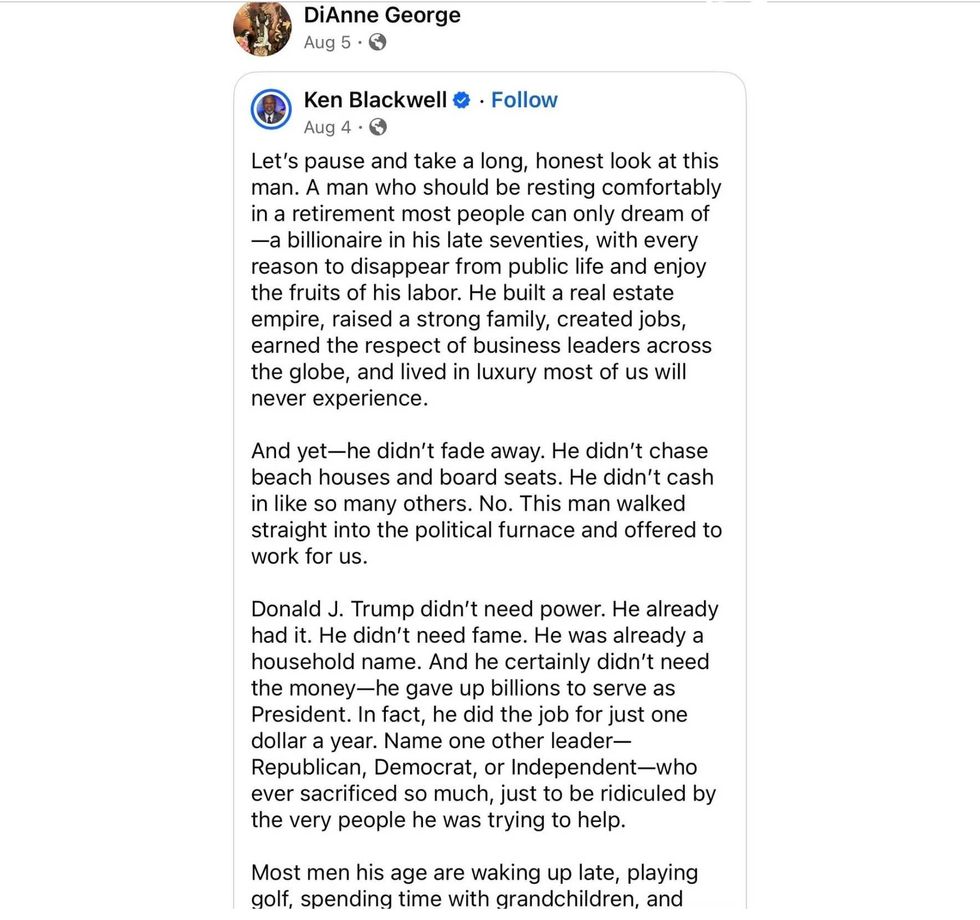Click the phrase "never experience" ending first paragraph
Viewport: 980px width, 920px height.
[x=338, y=398]
